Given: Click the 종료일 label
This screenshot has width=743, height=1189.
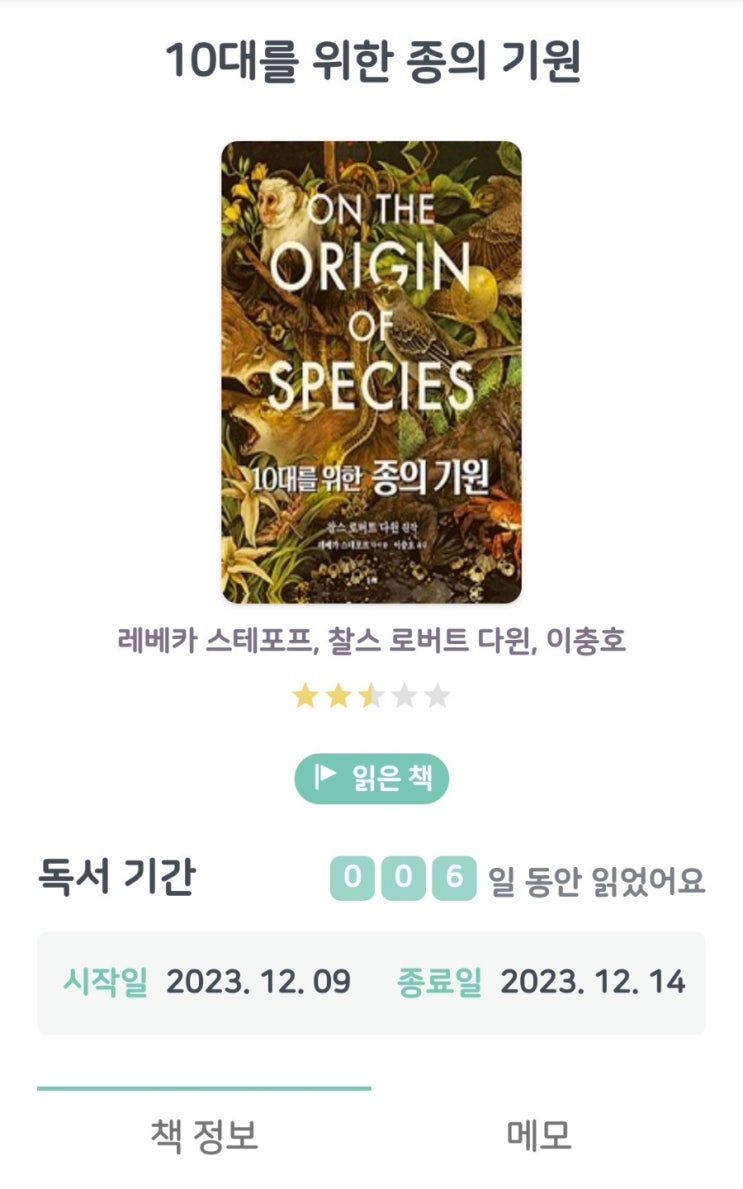Looking at the screenshot, I should tap(439, 982).
